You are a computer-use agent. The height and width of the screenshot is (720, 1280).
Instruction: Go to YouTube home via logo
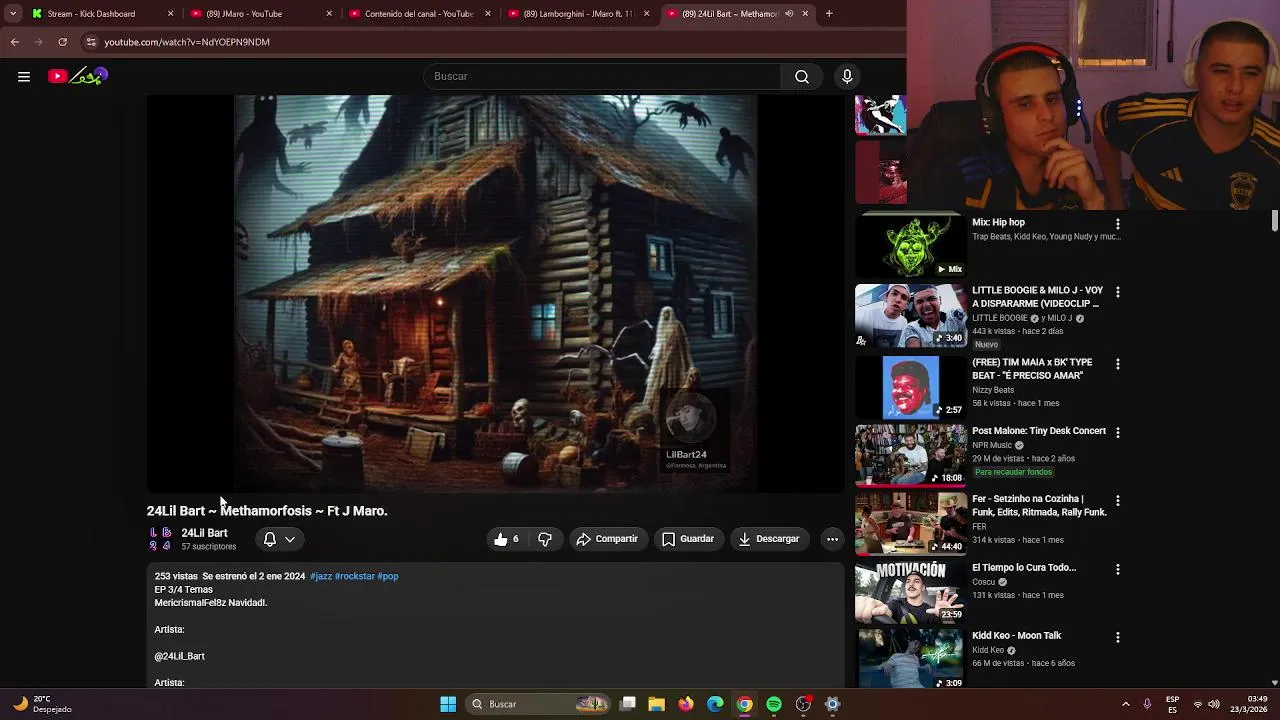77,76
